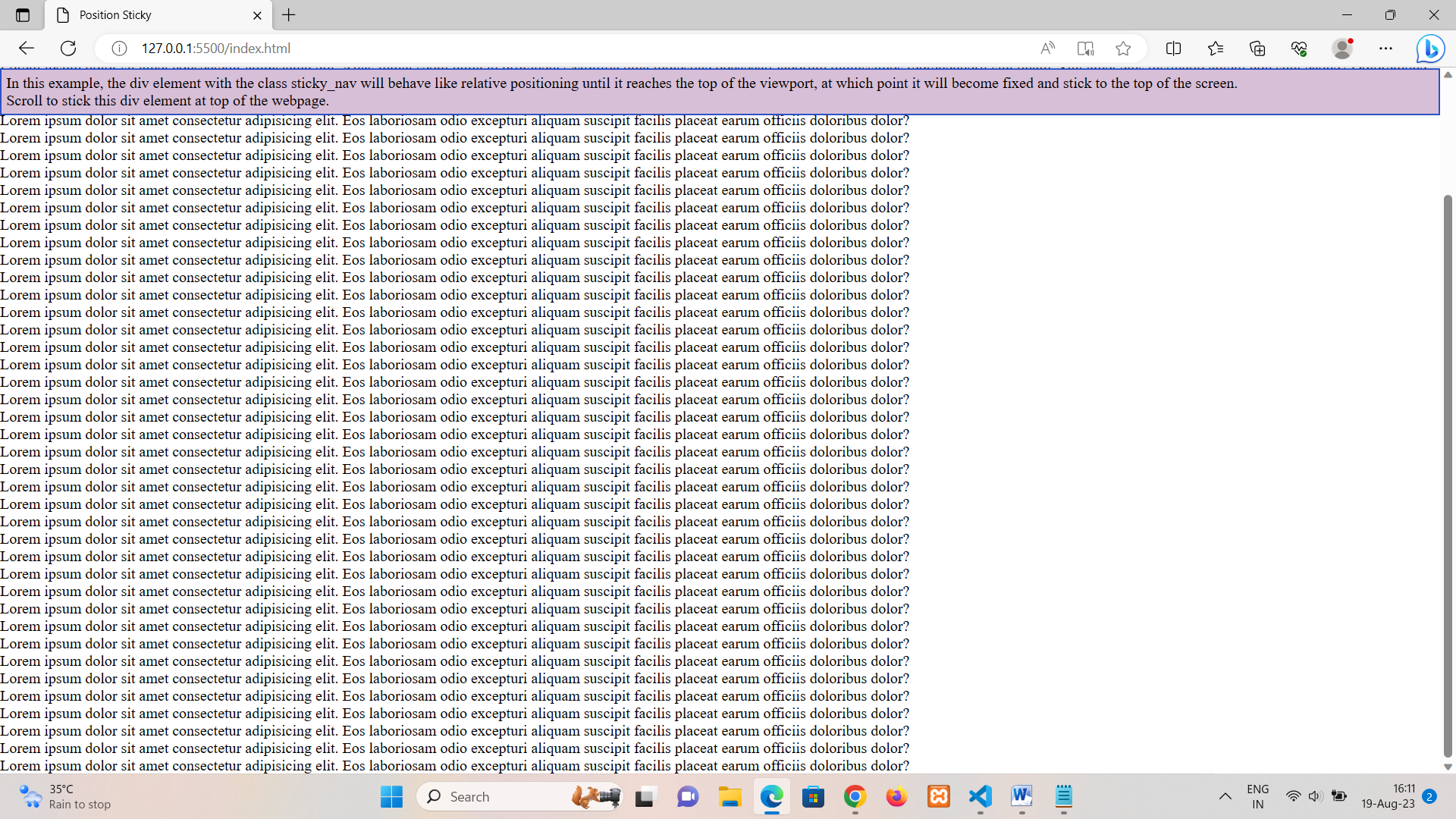Viewport: 1456px width, 819px height.
Task: Click the taskbar Search box
Action: (519, 797)
